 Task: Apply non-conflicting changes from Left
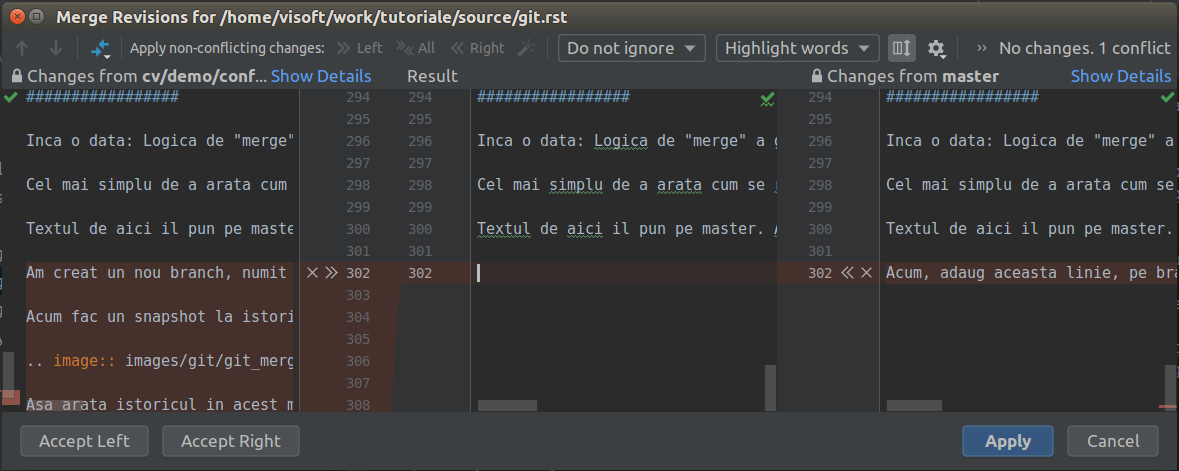360,48
